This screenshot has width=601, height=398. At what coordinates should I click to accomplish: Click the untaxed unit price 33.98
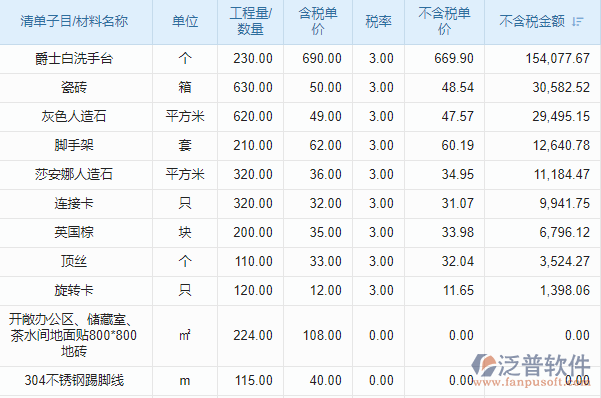point(458,232)
